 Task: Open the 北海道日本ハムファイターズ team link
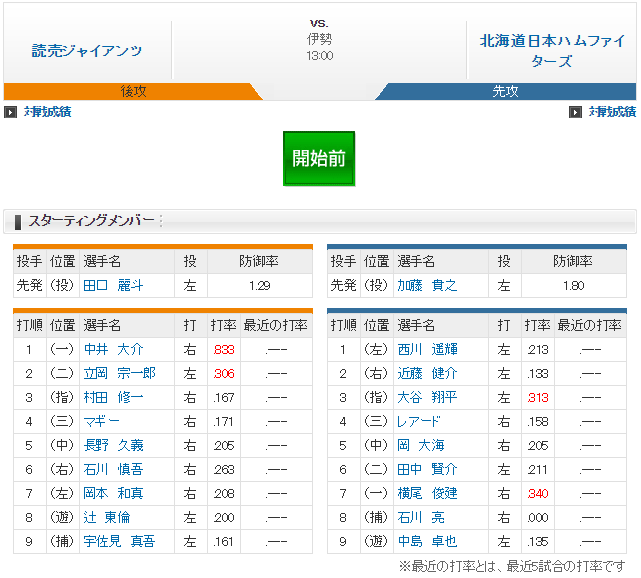552,51
